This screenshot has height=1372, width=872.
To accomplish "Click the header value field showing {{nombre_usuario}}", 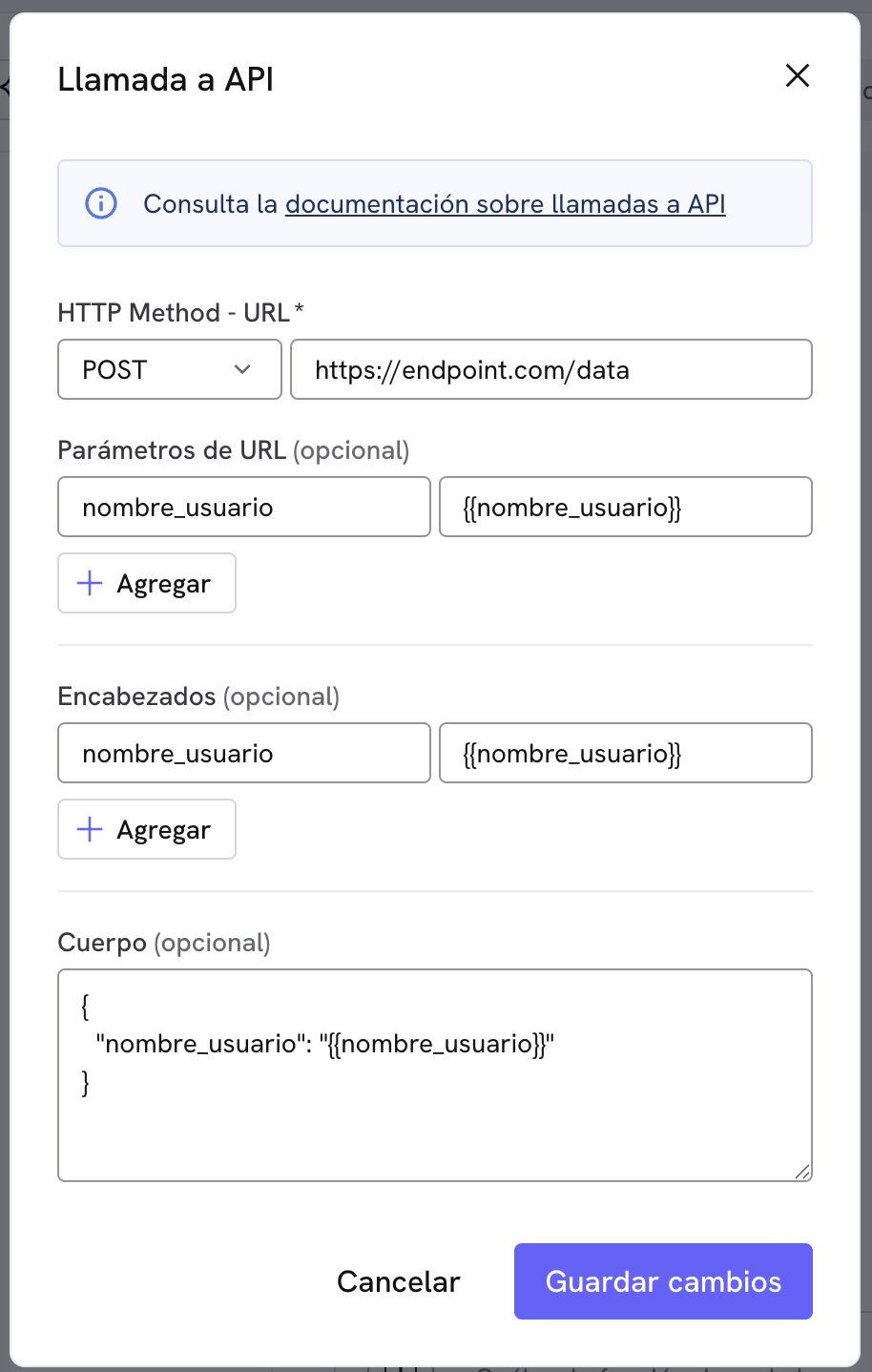I will click(625, 753).
